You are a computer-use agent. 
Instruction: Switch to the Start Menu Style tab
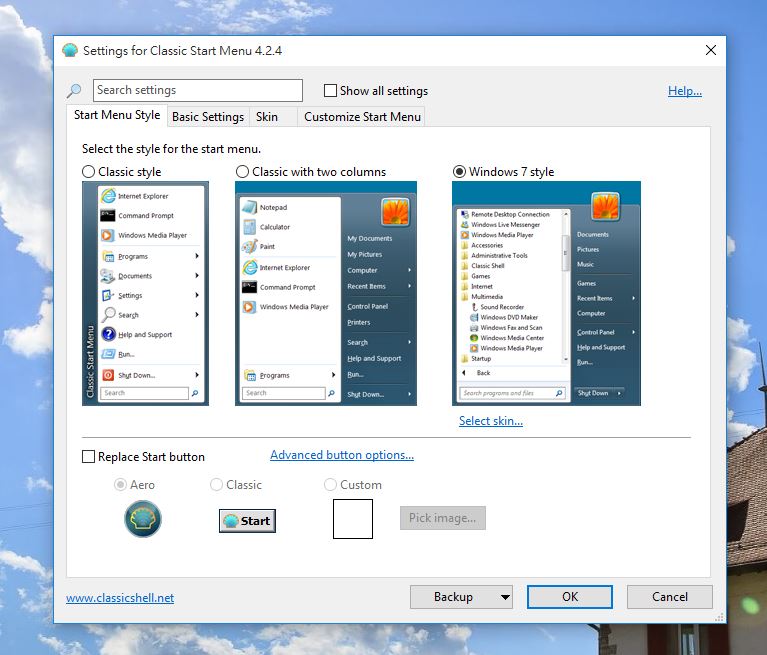click(x=117, y=115)
